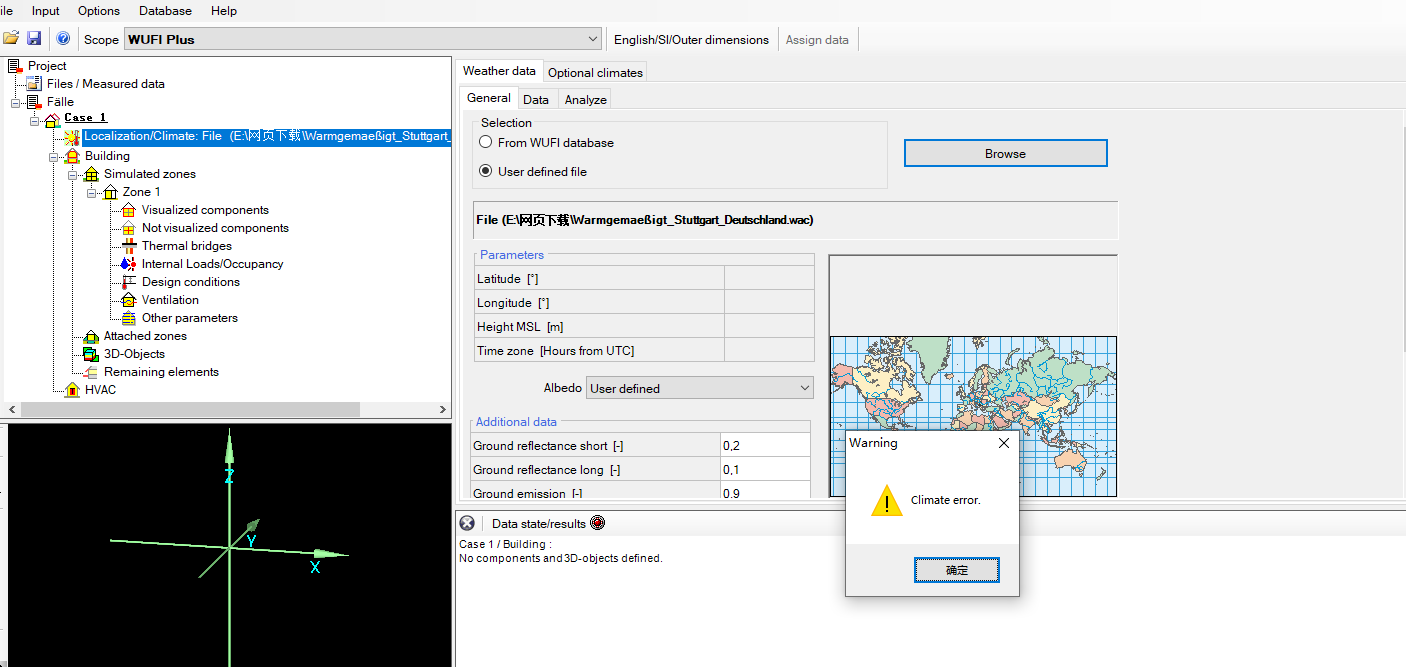Open the Scope WUFI Plus dropdown
This screenshot has height=667, width=1406.
click(593, 39)
